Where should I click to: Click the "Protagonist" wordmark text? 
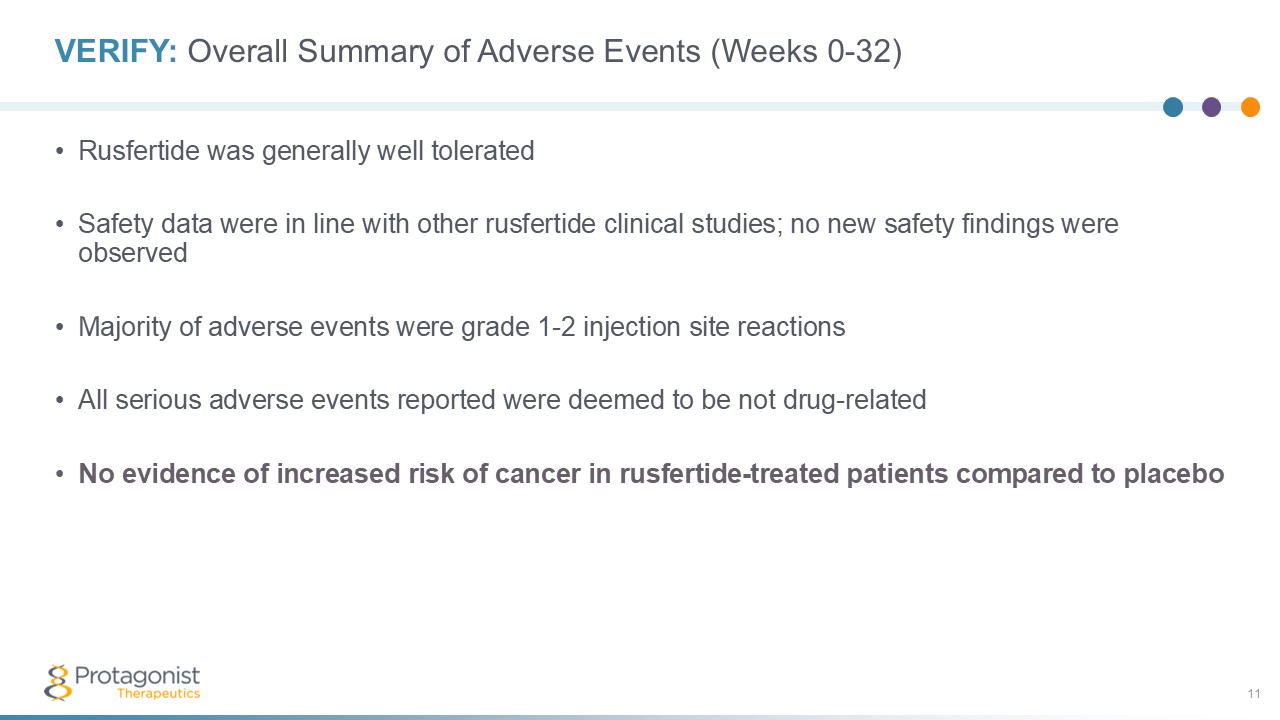pos(137,677)
